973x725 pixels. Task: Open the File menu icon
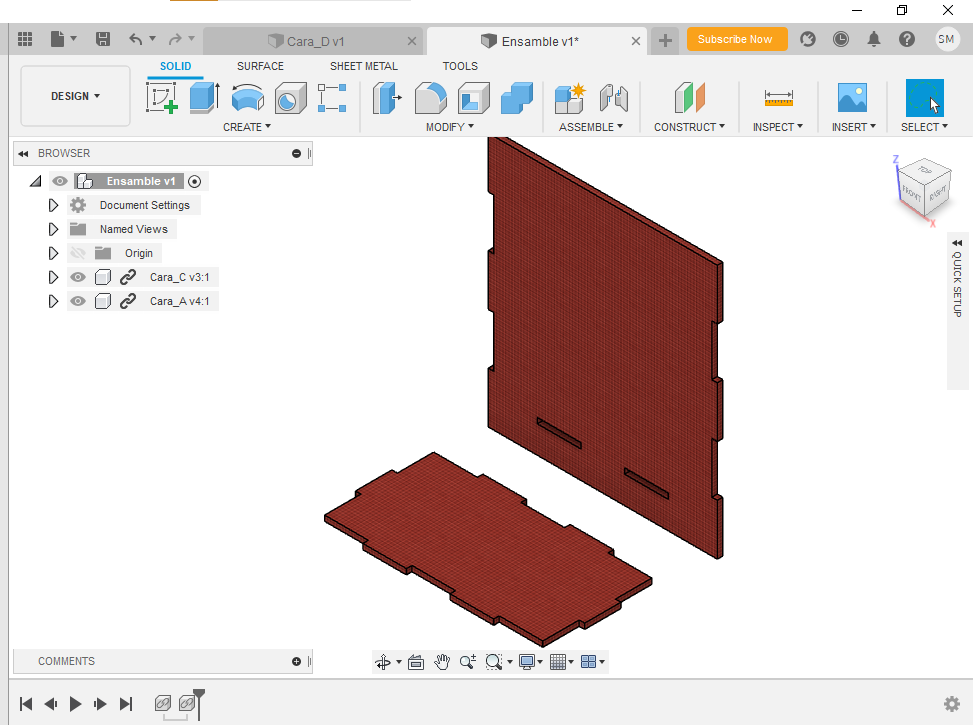click(x=63, y=39)
